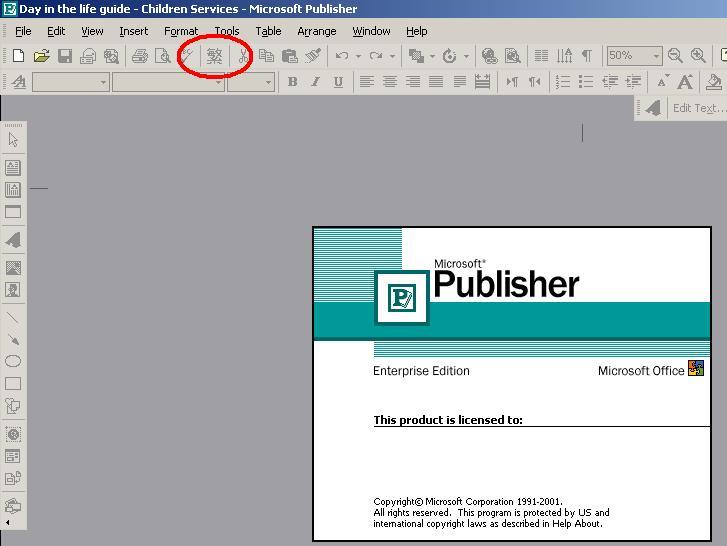Create a new blank publication
Screen dimensions: 727x546
(18, 56)
